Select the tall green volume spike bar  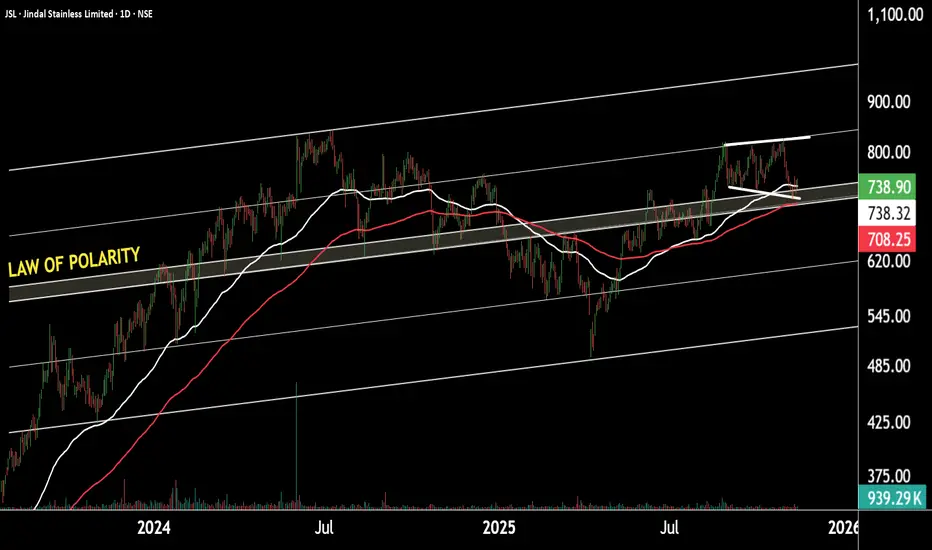296,446
